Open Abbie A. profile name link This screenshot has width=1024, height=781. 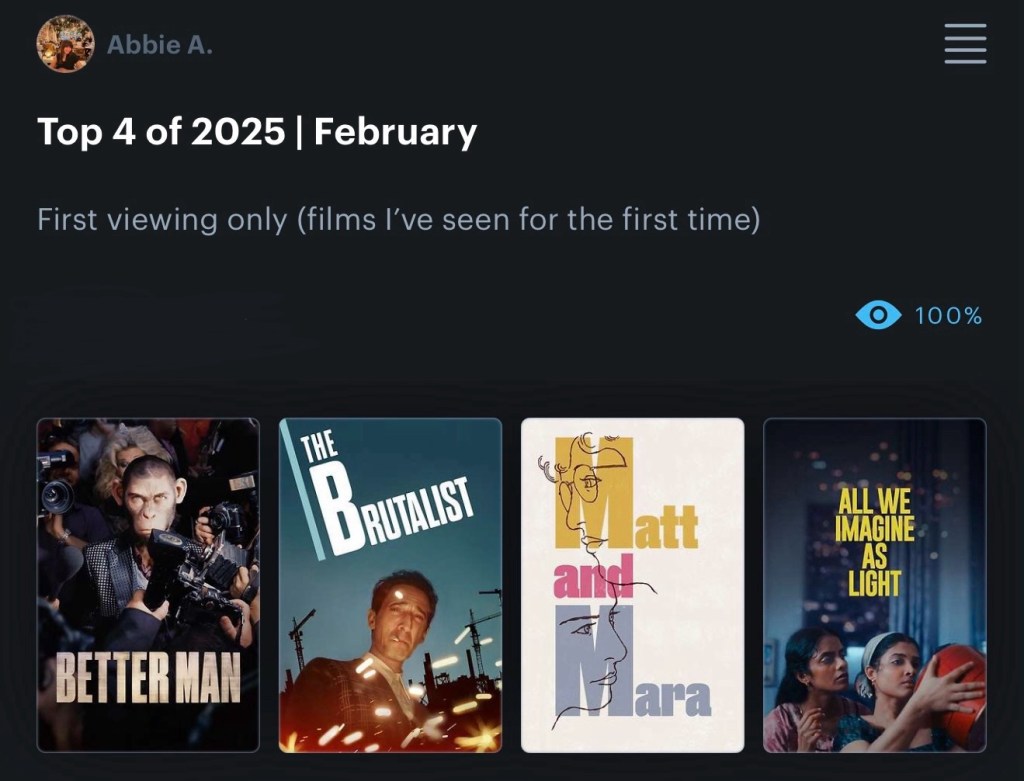(x=160, y=45)
